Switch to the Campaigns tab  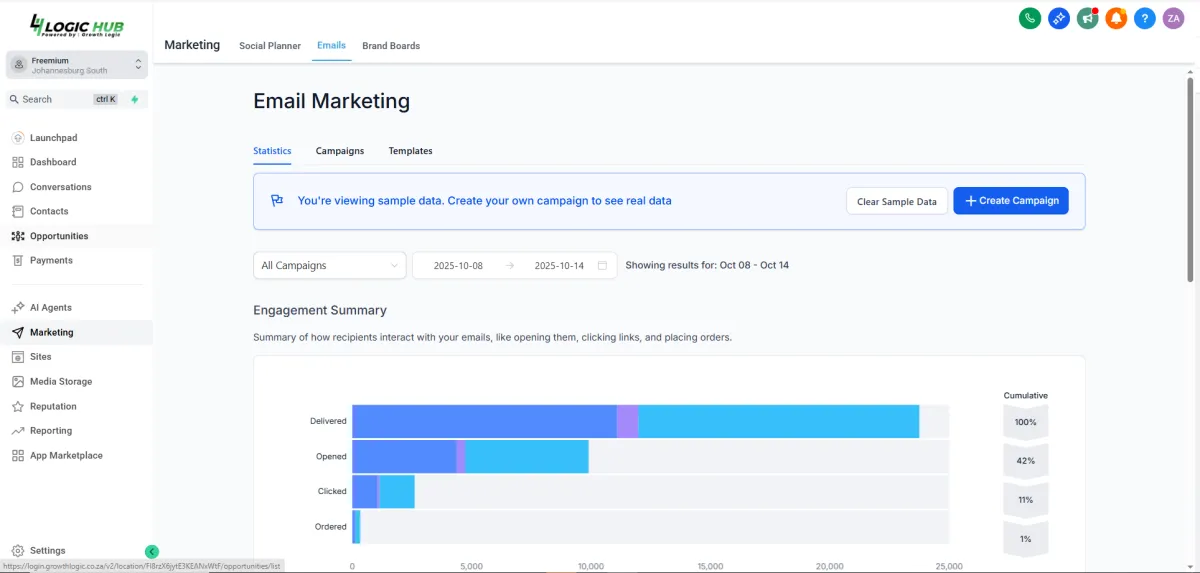click(340, 151)
